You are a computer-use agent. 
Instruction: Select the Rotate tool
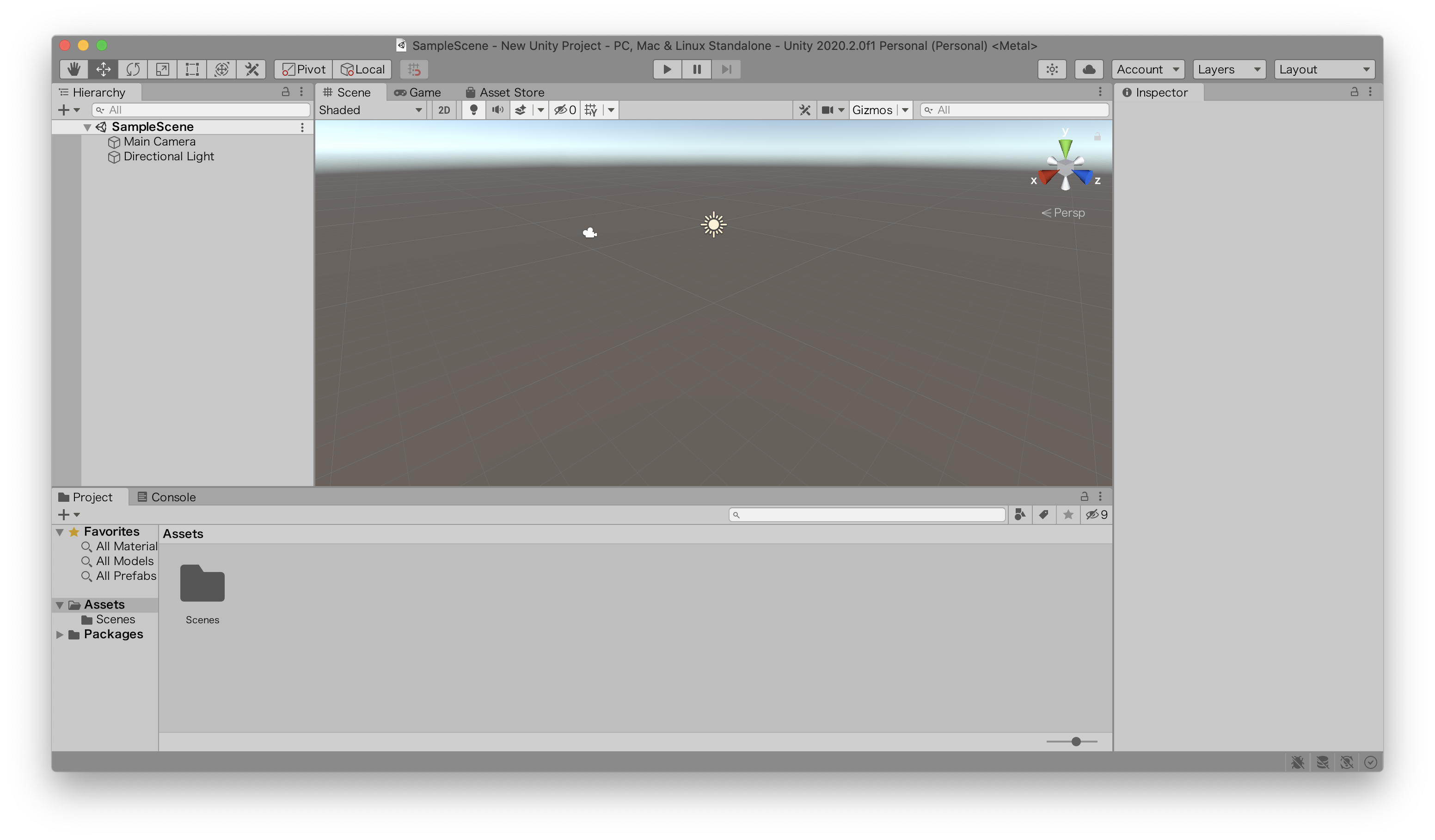(x=133, y=69)
